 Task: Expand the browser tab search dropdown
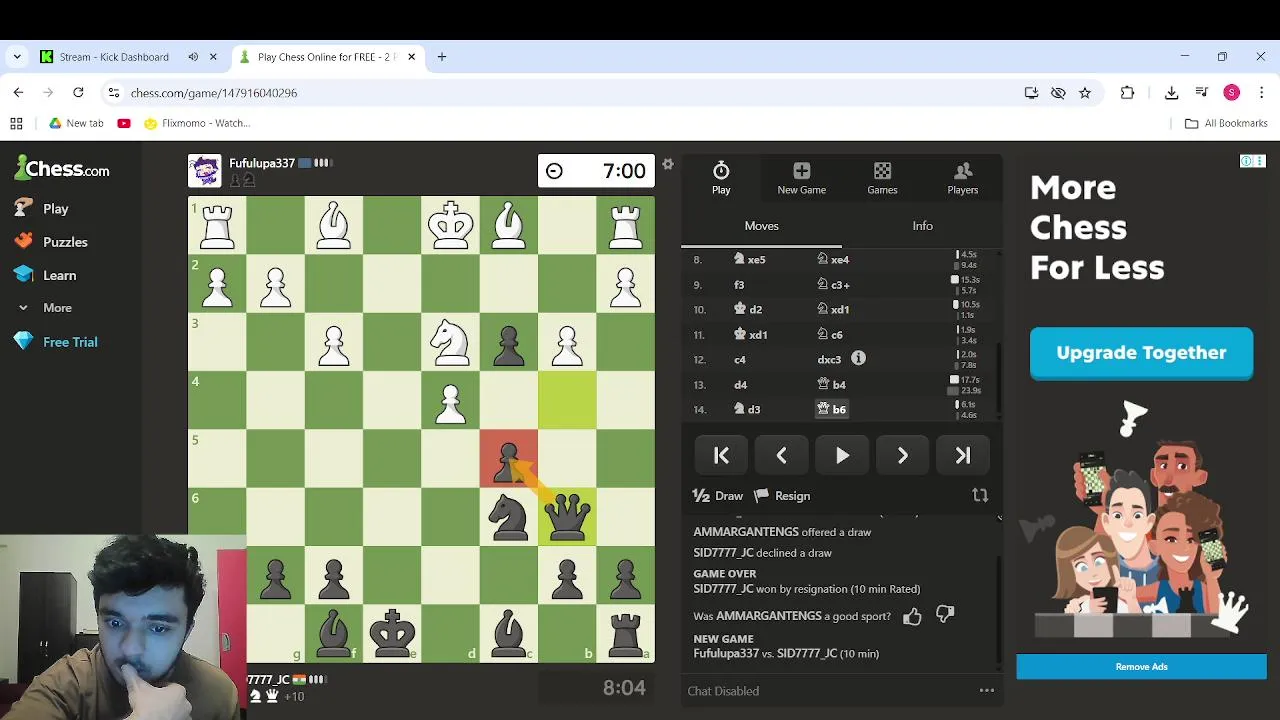coord(17,57)
